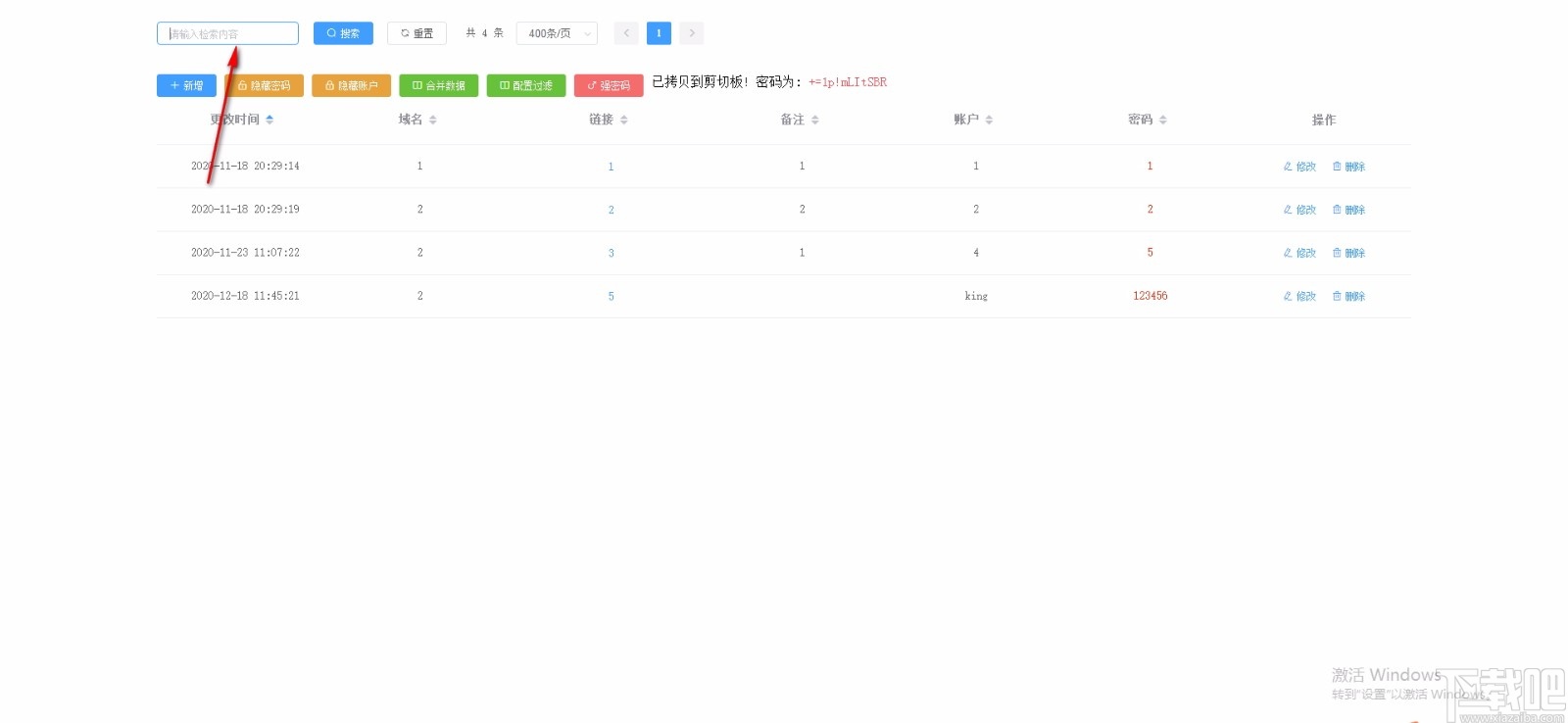
Task: Click the generated password +=1p!mLItSBR text
Action: click(x=848, y=82)
